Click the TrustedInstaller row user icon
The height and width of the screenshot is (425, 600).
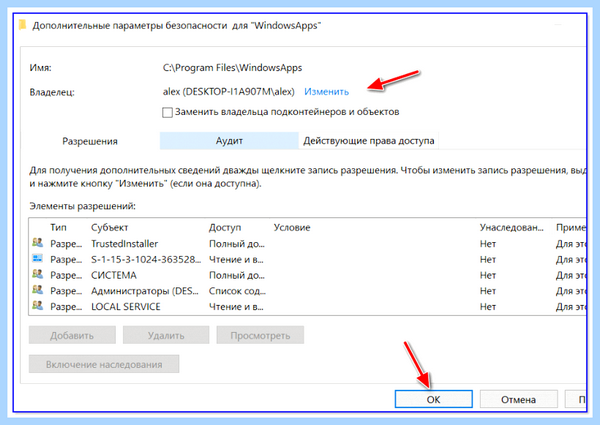tap(38, 243)
